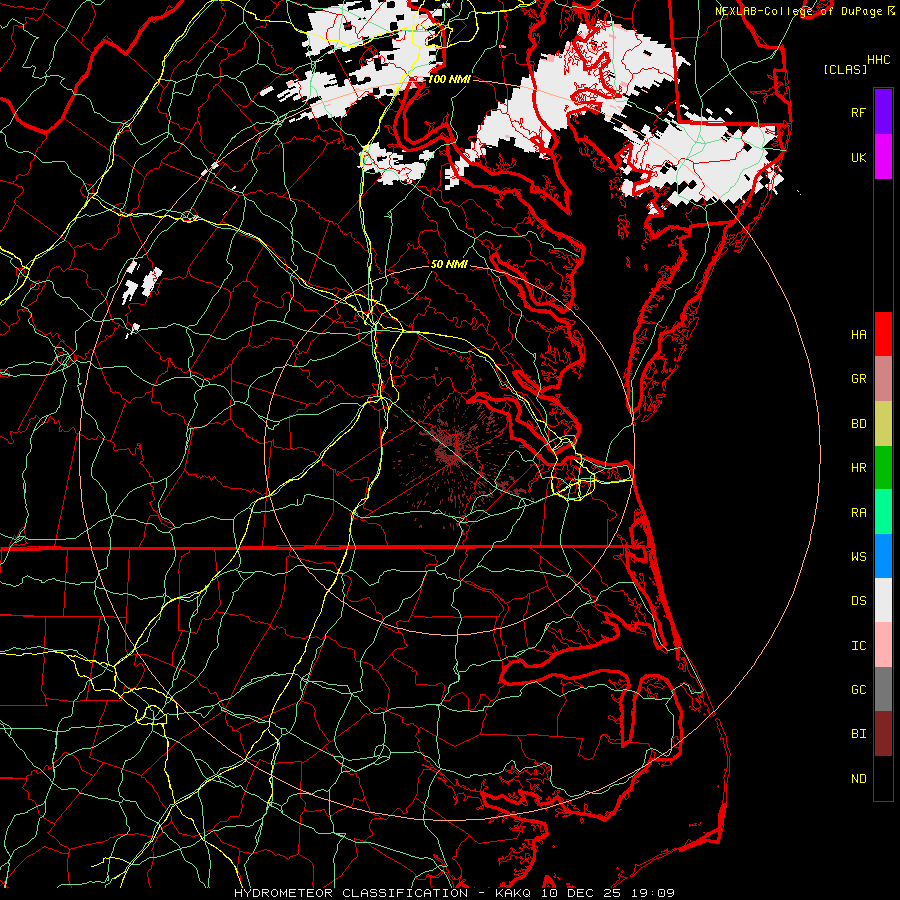
Task: Click the "HHC" product code text
Action: (x=878, y=60)
